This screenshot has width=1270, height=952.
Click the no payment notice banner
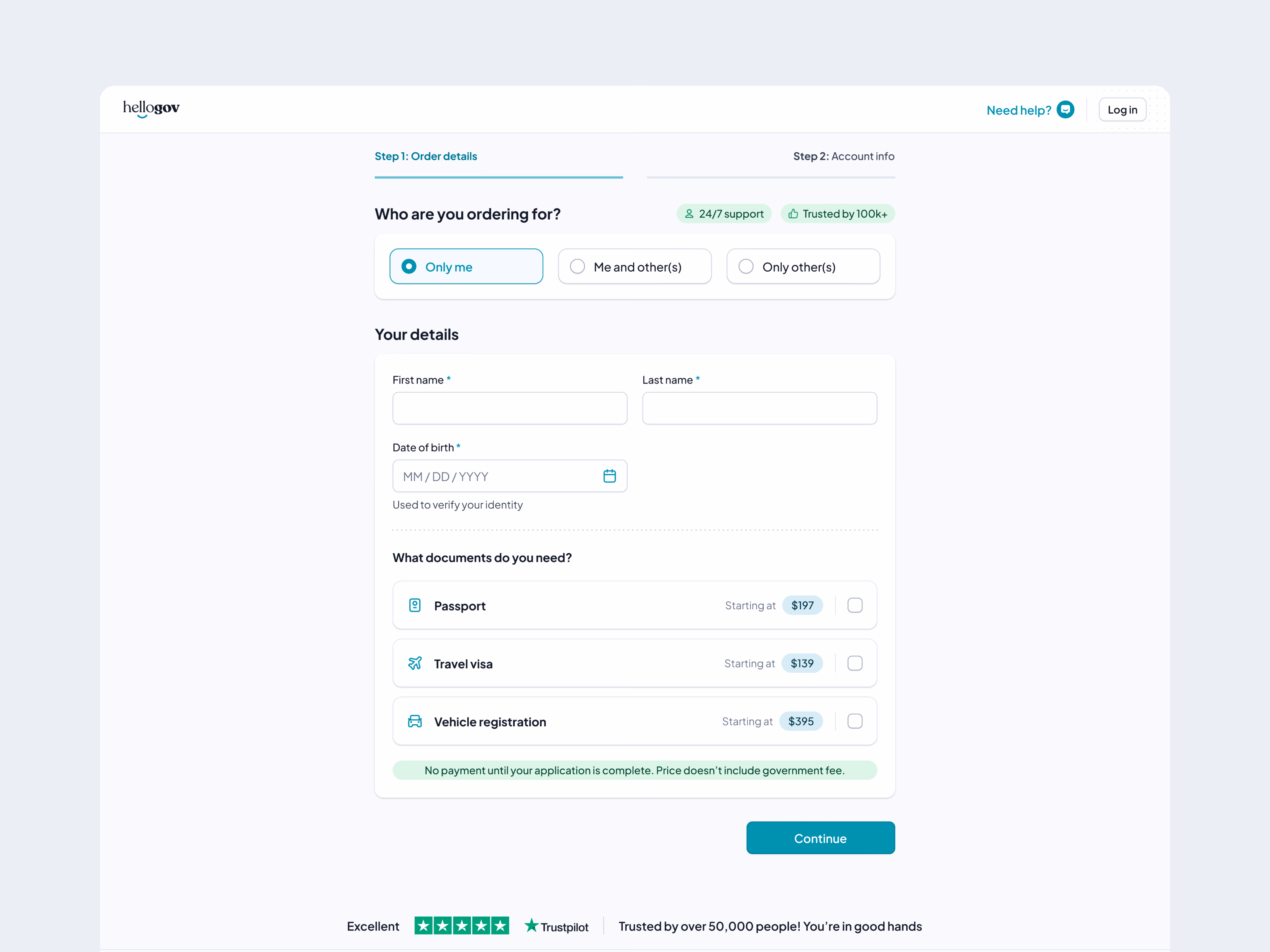(x=635, y=770)
